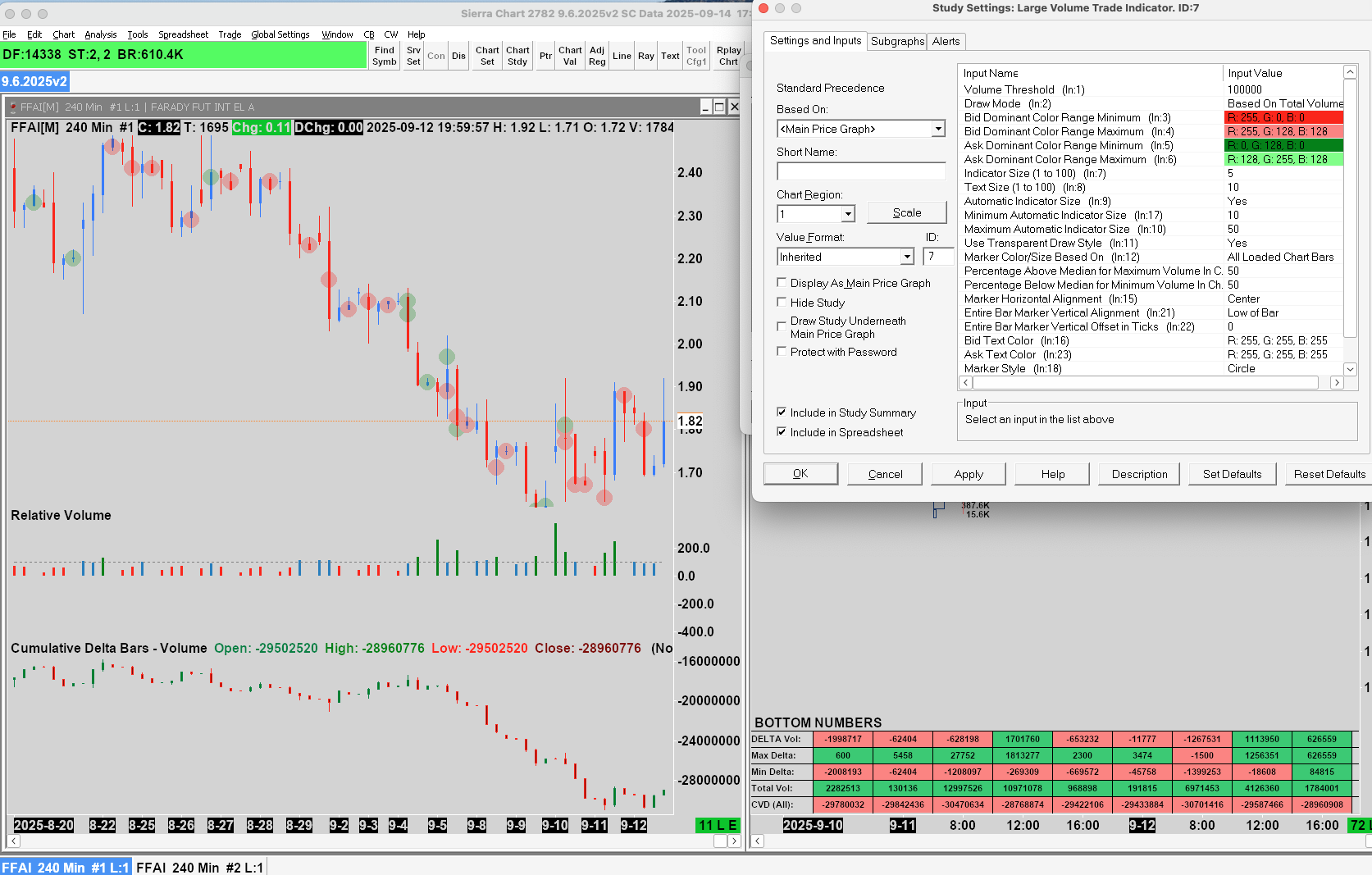1372x875 pixels.
Task: Select Ask Dominant Color Range Minimum swatch
Action: click(1283, 145)
